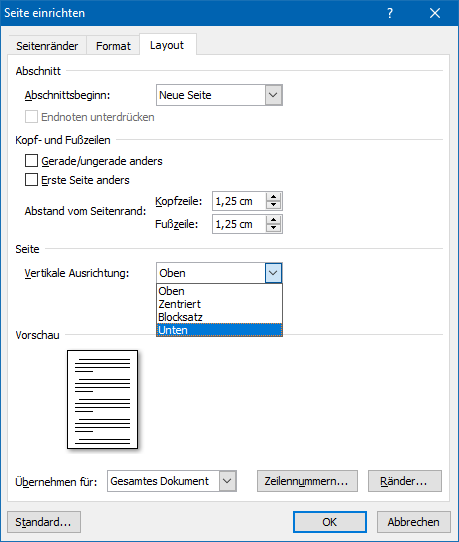Click the page preview thumbnail

coord(103,400)
